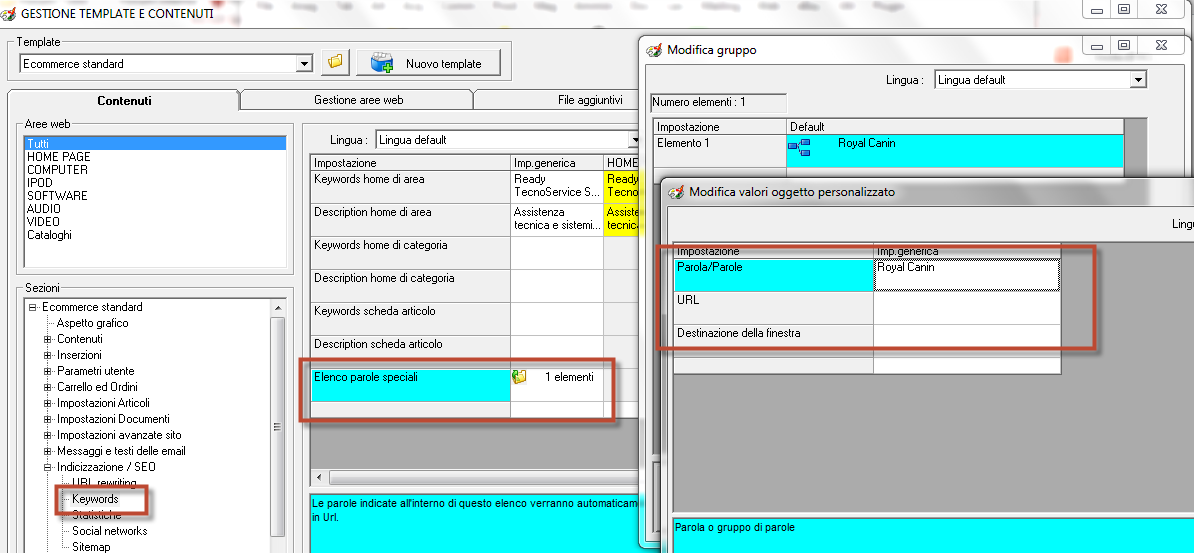Click Gestione Template e Contenuti title icon

click(x=8, y=12)
